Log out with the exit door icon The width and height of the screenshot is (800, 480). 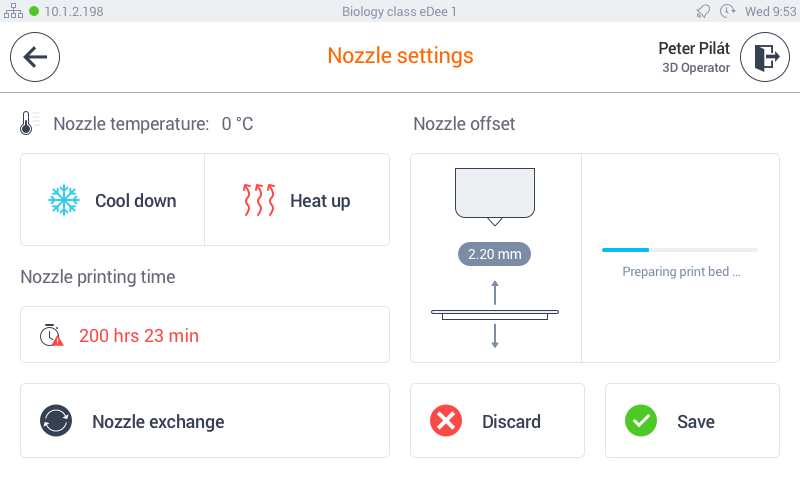[x=765, y=57]
